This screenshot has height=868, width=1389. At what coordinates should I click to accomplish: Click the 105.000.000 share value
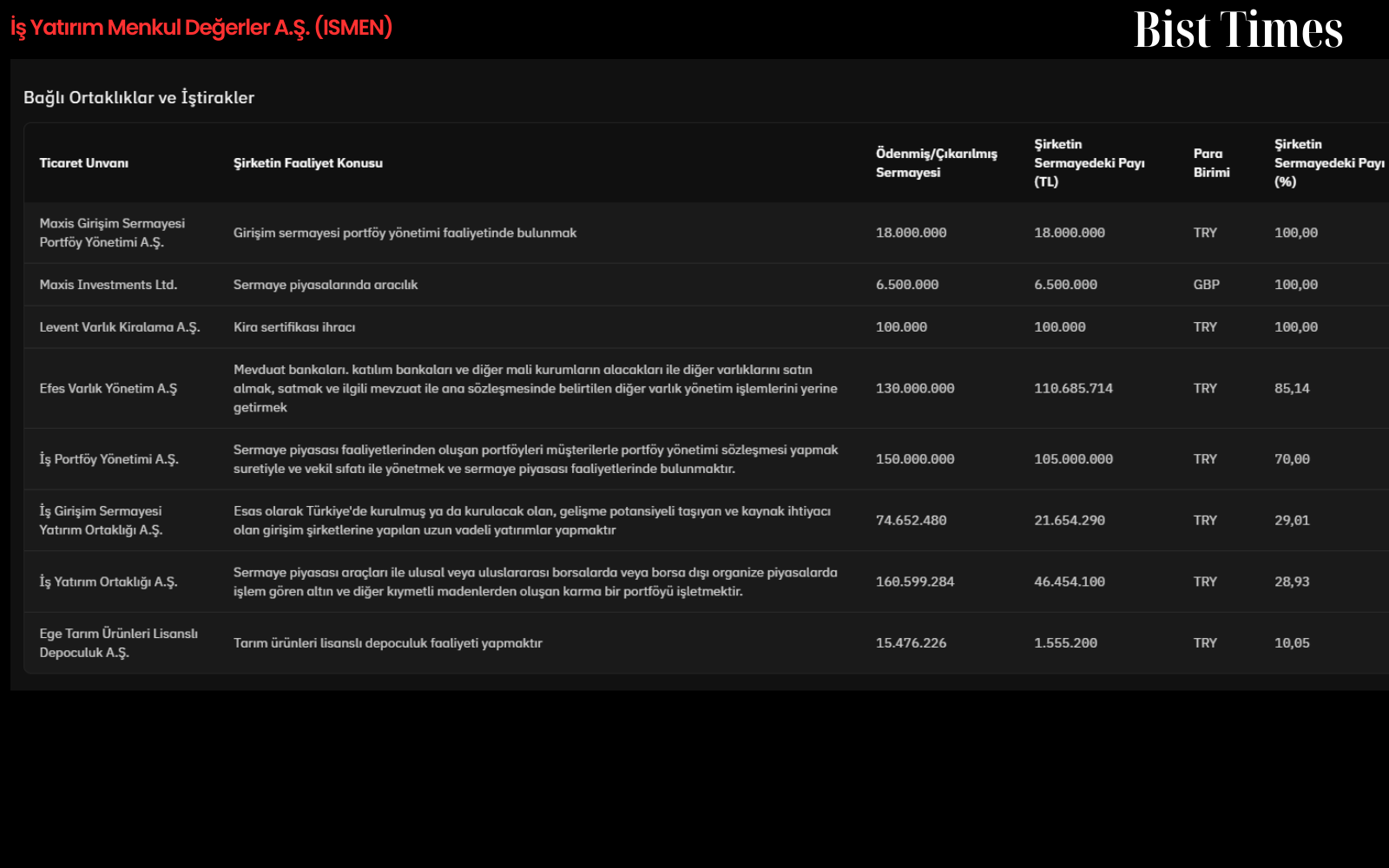[x=1073, y=459]
